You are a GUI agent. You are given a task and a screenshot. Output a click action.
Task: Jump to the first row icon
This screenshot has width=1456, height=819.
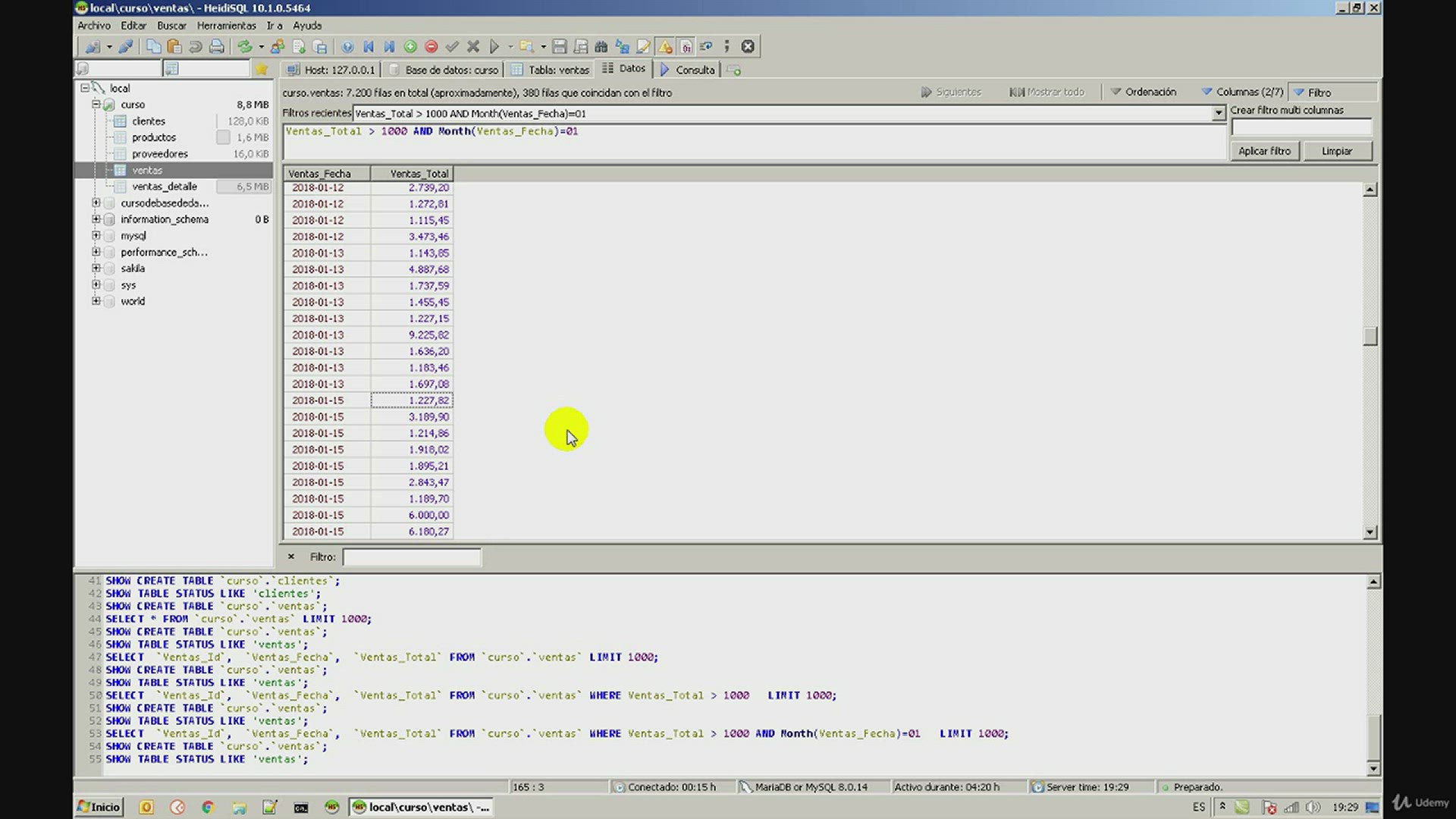click(x=369, y=46)
